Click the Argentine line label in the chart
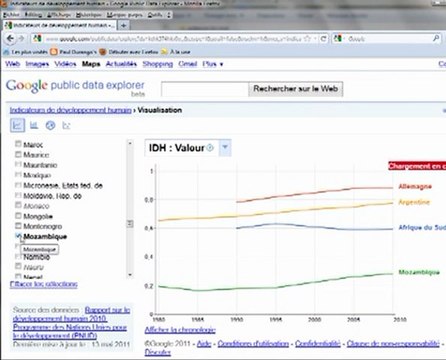446x360 pixels. pyautogui.click(x=414, y=202)
